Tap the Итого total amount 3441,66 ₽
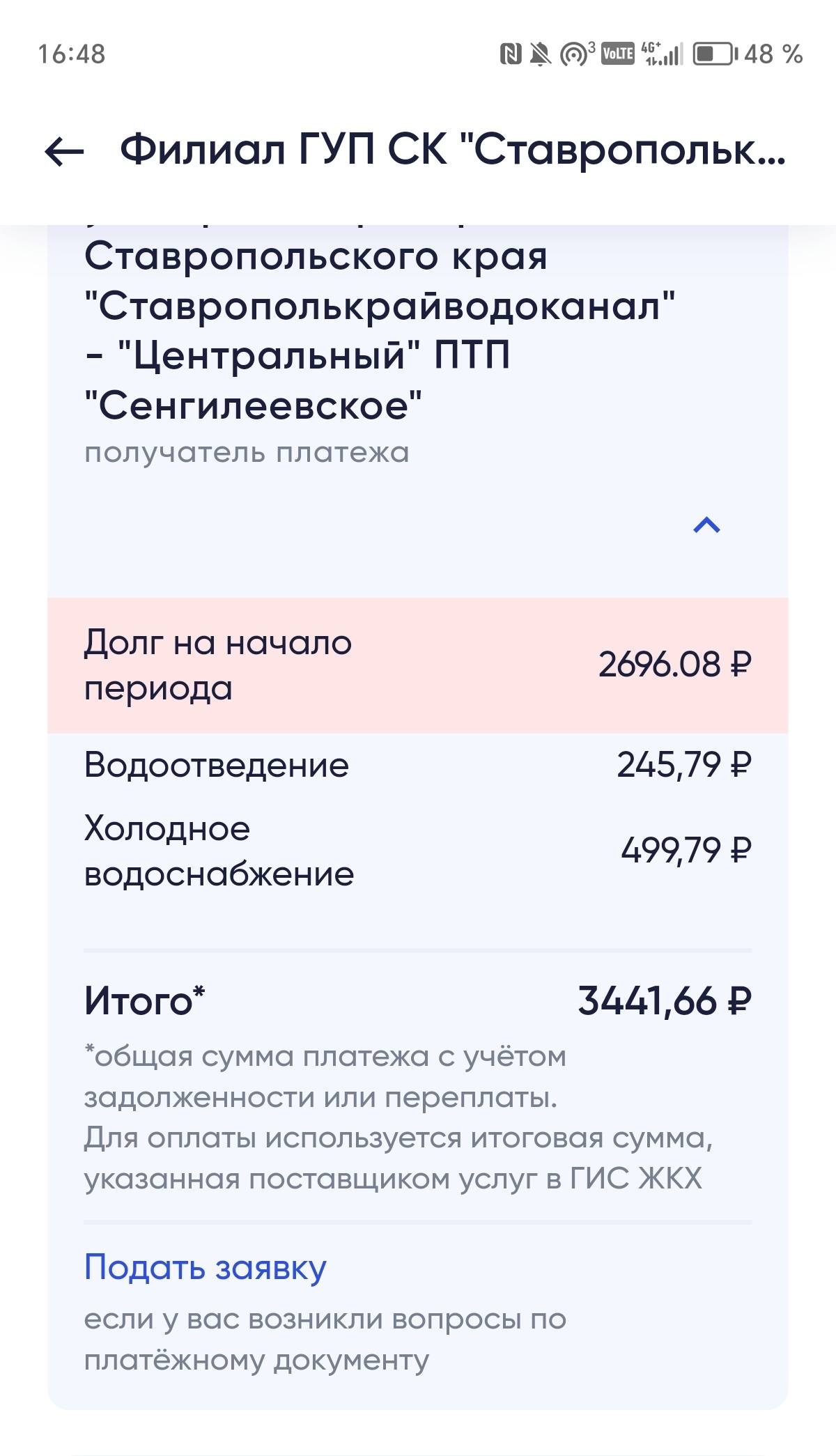The image size is (836, 1456). (x=664, y=1001)
